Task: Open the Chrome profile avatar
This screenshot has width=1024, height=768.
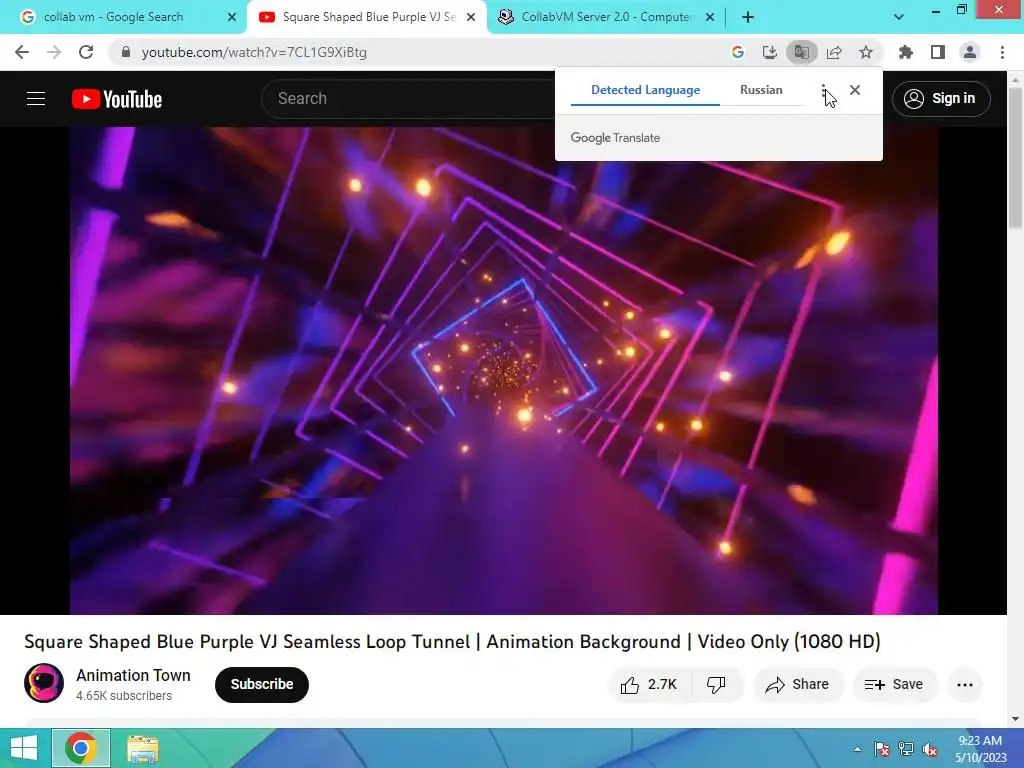Action: click(x=970, y=52)
